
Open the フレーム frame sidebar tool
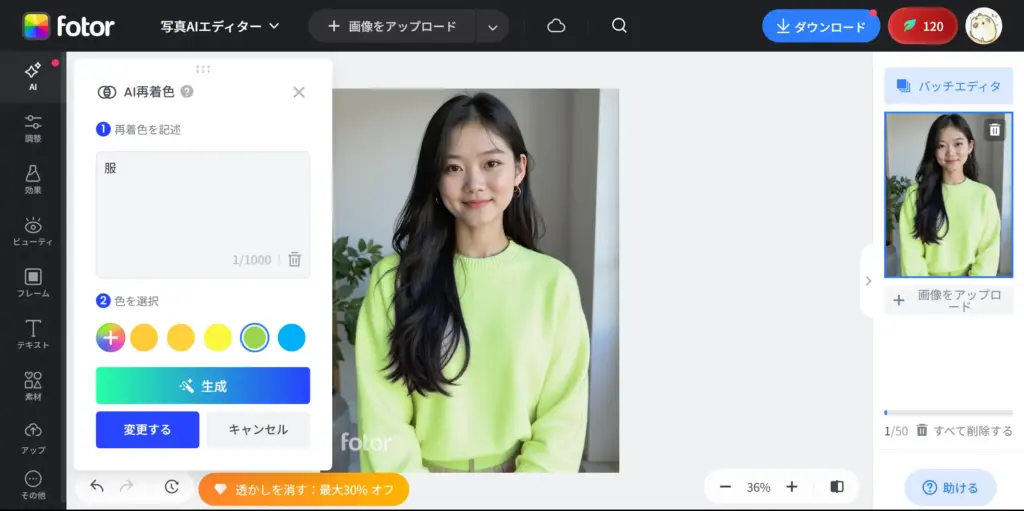[x=33, y=284]
